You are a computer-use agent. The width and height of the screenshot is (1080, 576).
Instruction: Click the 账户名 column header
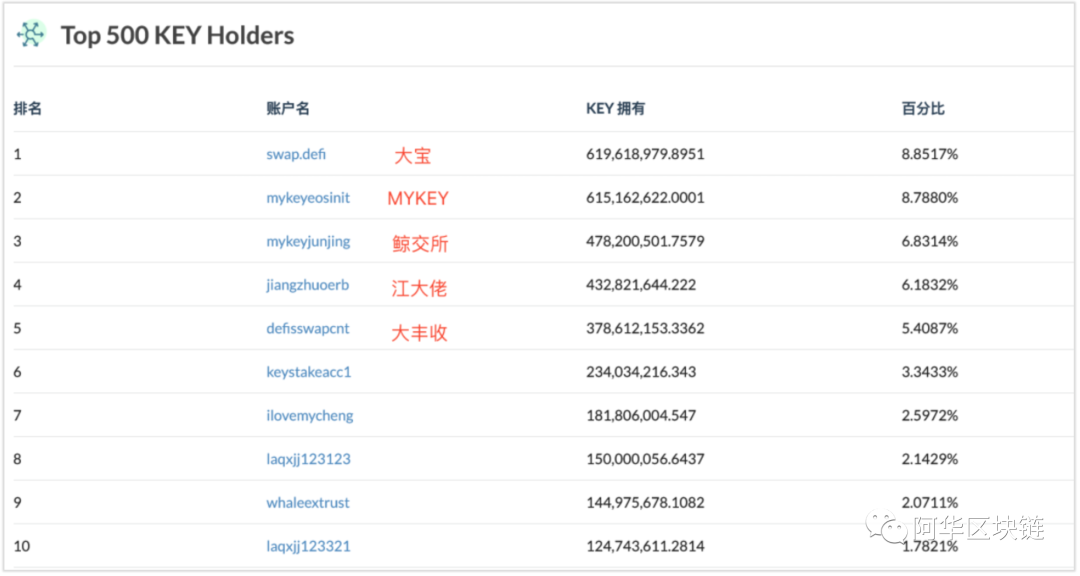pos(288,108)
